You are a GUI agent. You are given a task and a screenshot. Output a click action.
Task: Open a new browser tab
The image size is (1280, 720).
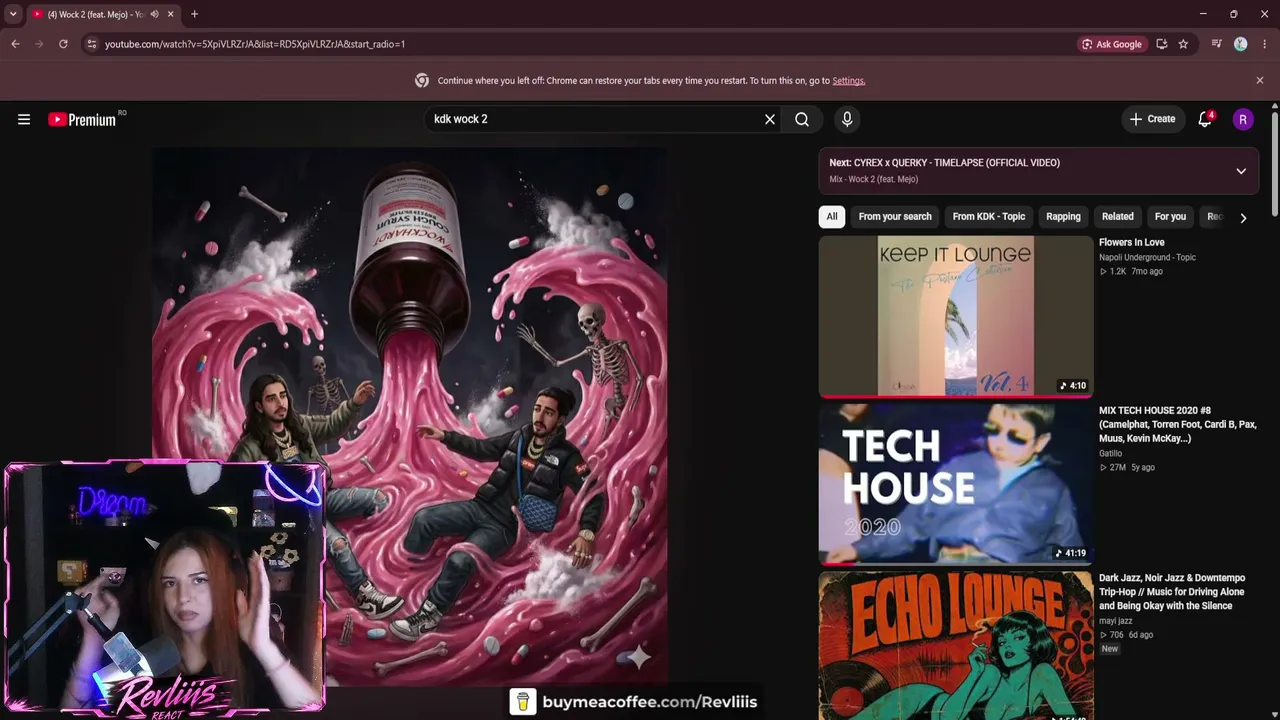pos(194,14)
